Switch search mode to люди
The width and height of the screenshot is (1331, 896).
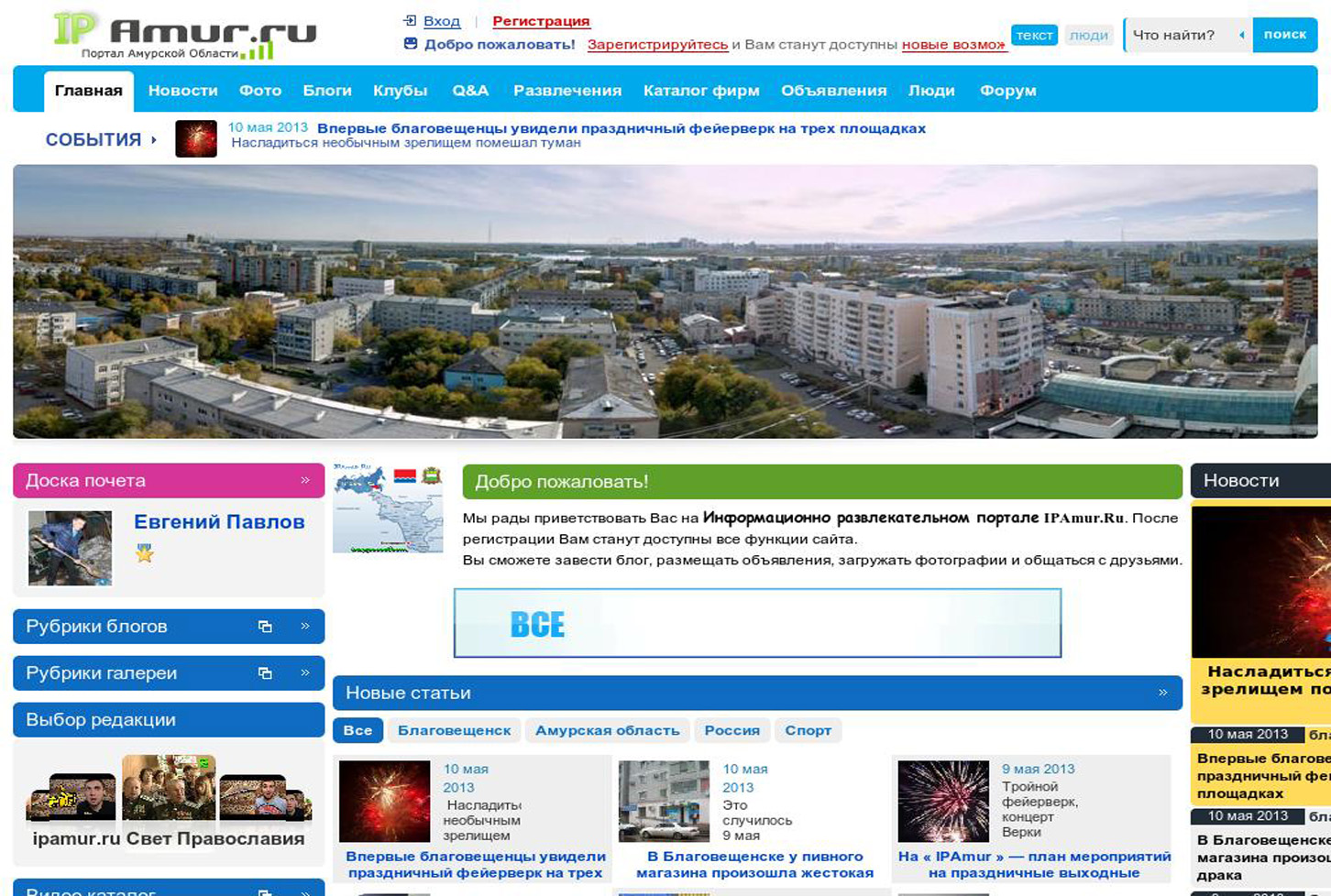(x=1088, y=35)
